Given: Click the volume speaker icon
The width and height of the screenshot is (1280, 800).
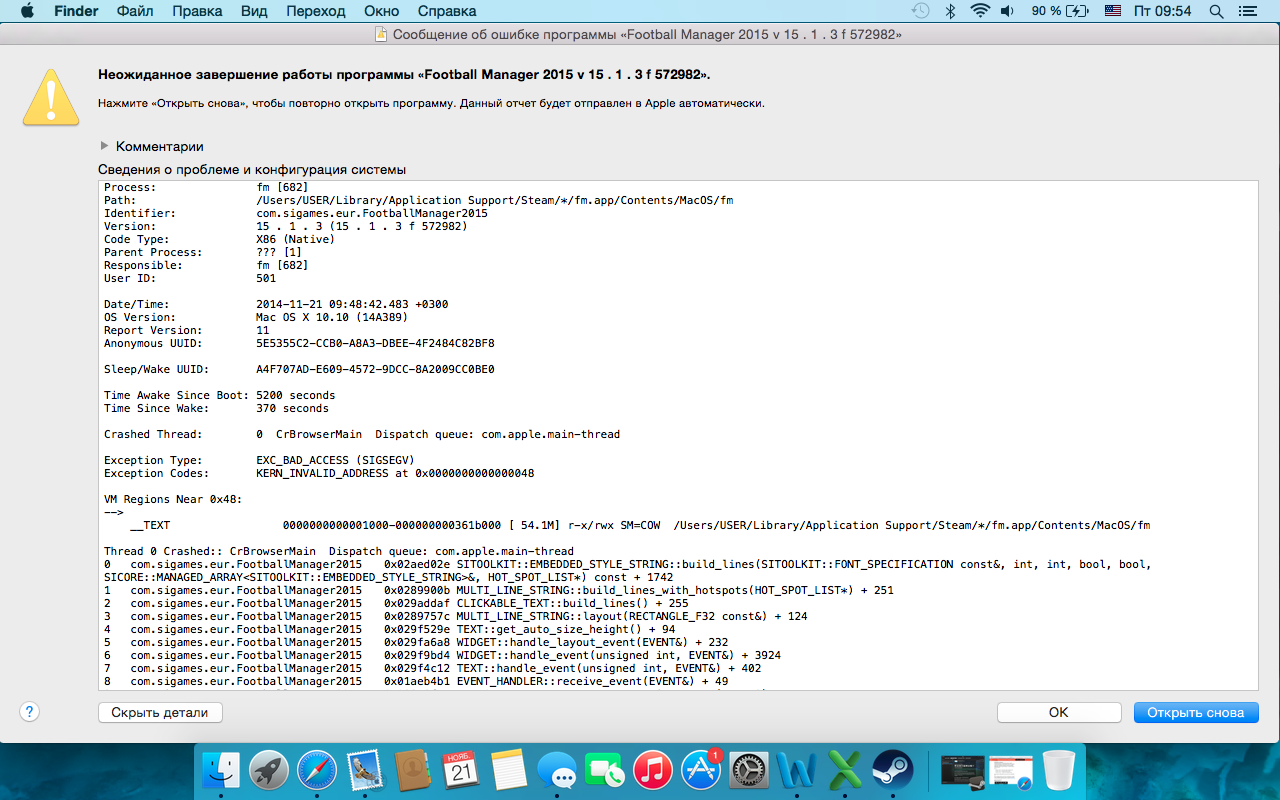Looking at the screenshot, I should pos(1007,11).
